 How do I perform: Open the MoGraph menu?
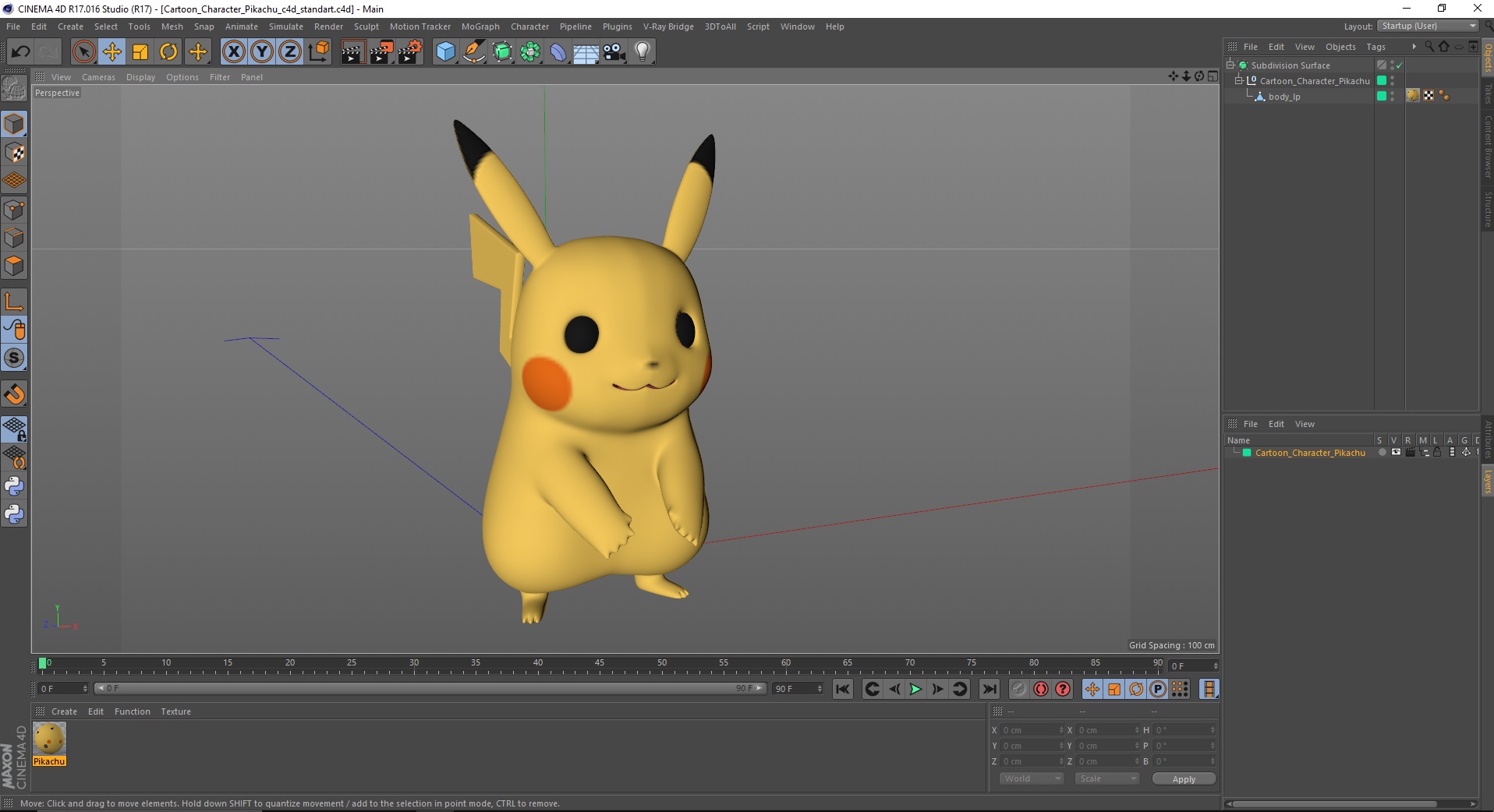tap(480, 26)
